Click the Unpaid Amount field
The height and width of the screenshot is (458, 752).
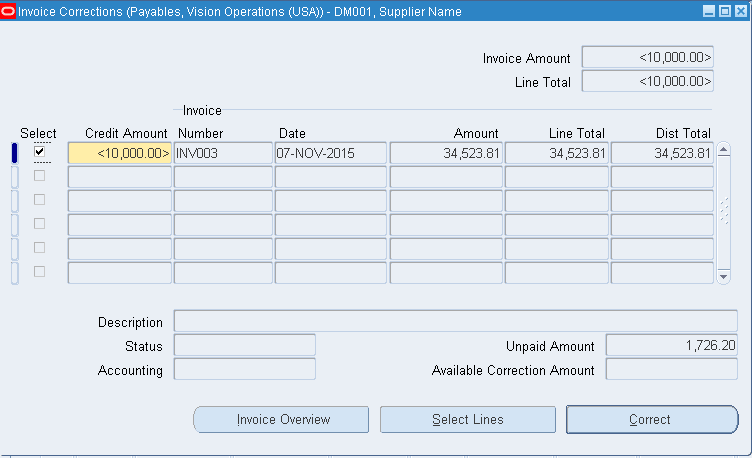(x=671, y=346)
